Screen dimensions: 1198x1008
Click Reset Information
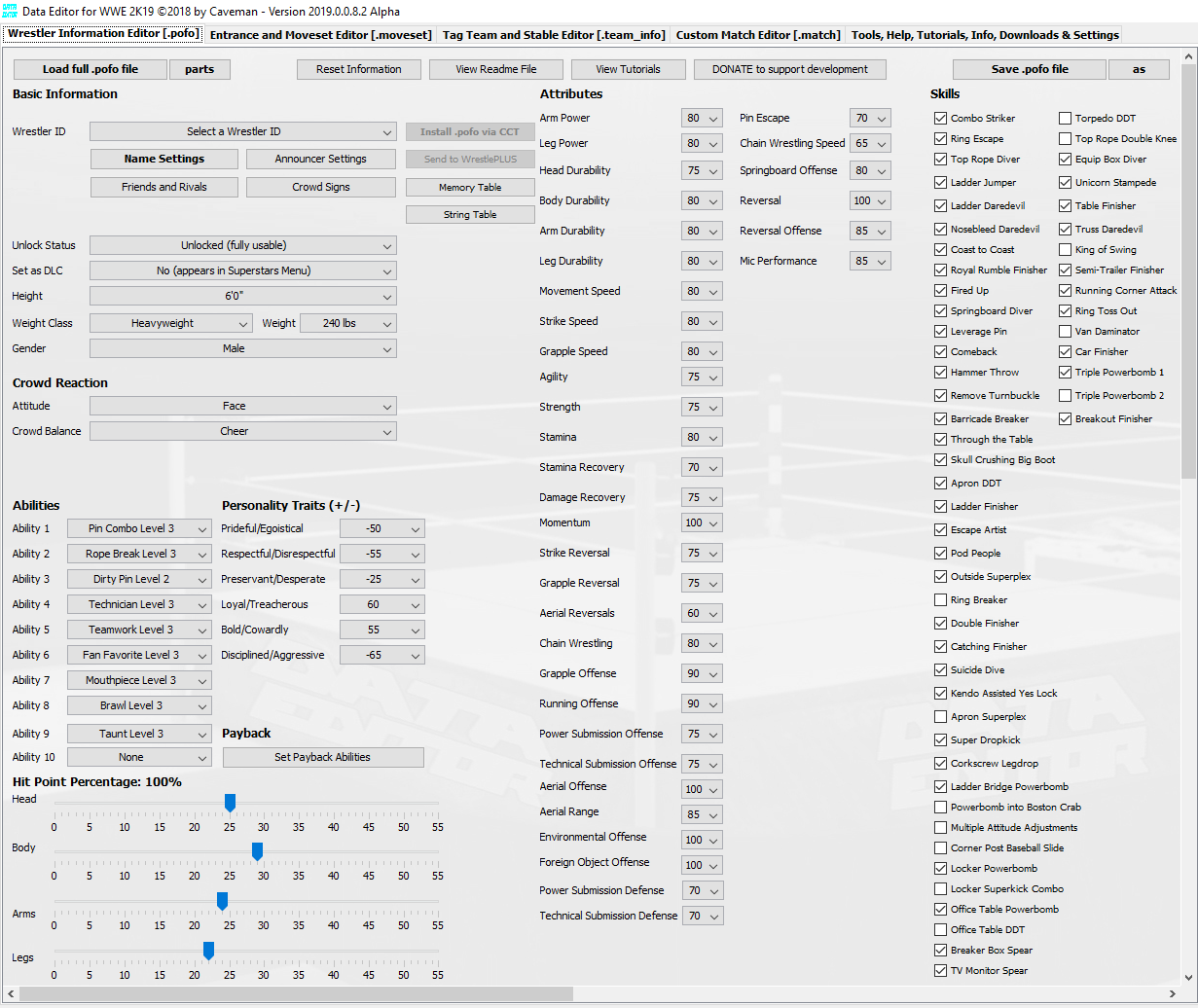click(359, 70)
